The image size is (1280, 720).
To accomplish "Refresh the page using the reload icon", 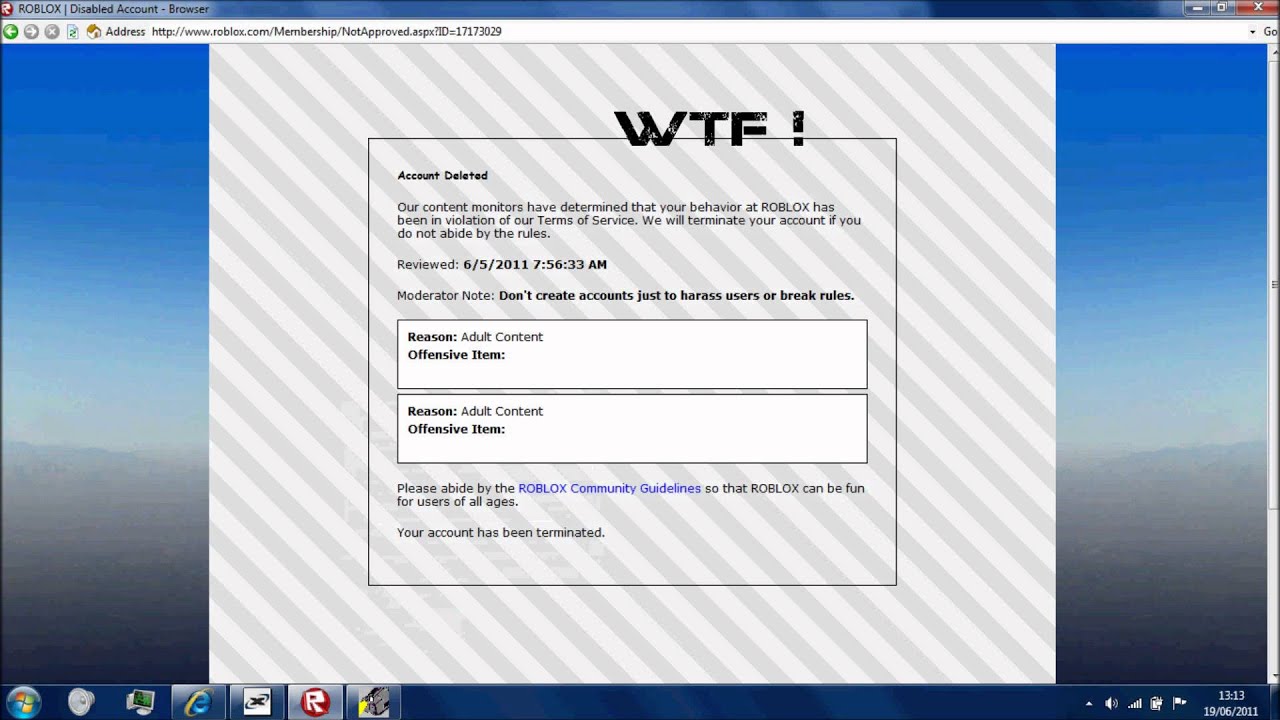I will [x=72, y=32].
